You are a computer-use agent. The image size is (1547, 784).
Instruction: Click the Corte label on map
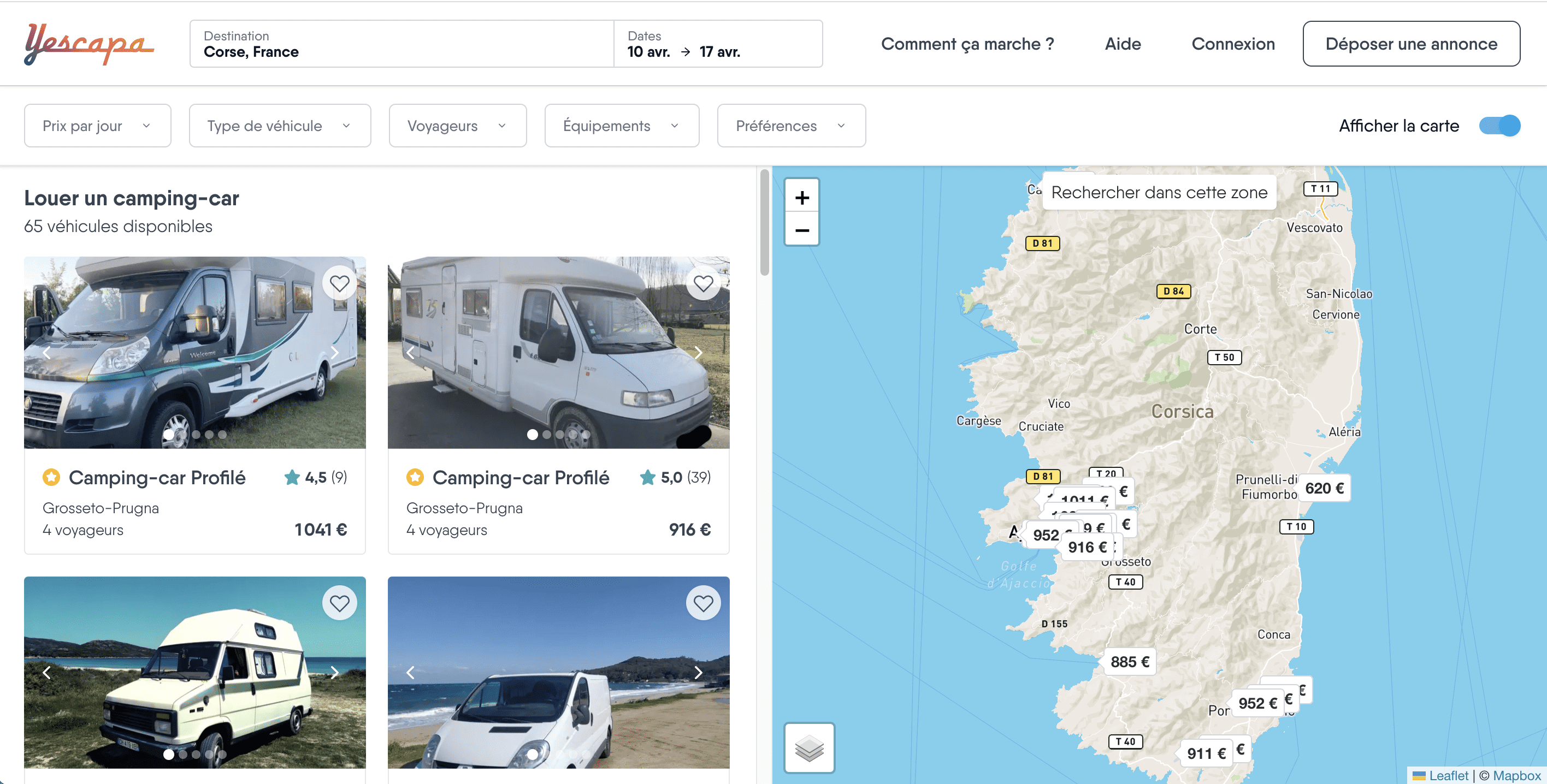1200,329
